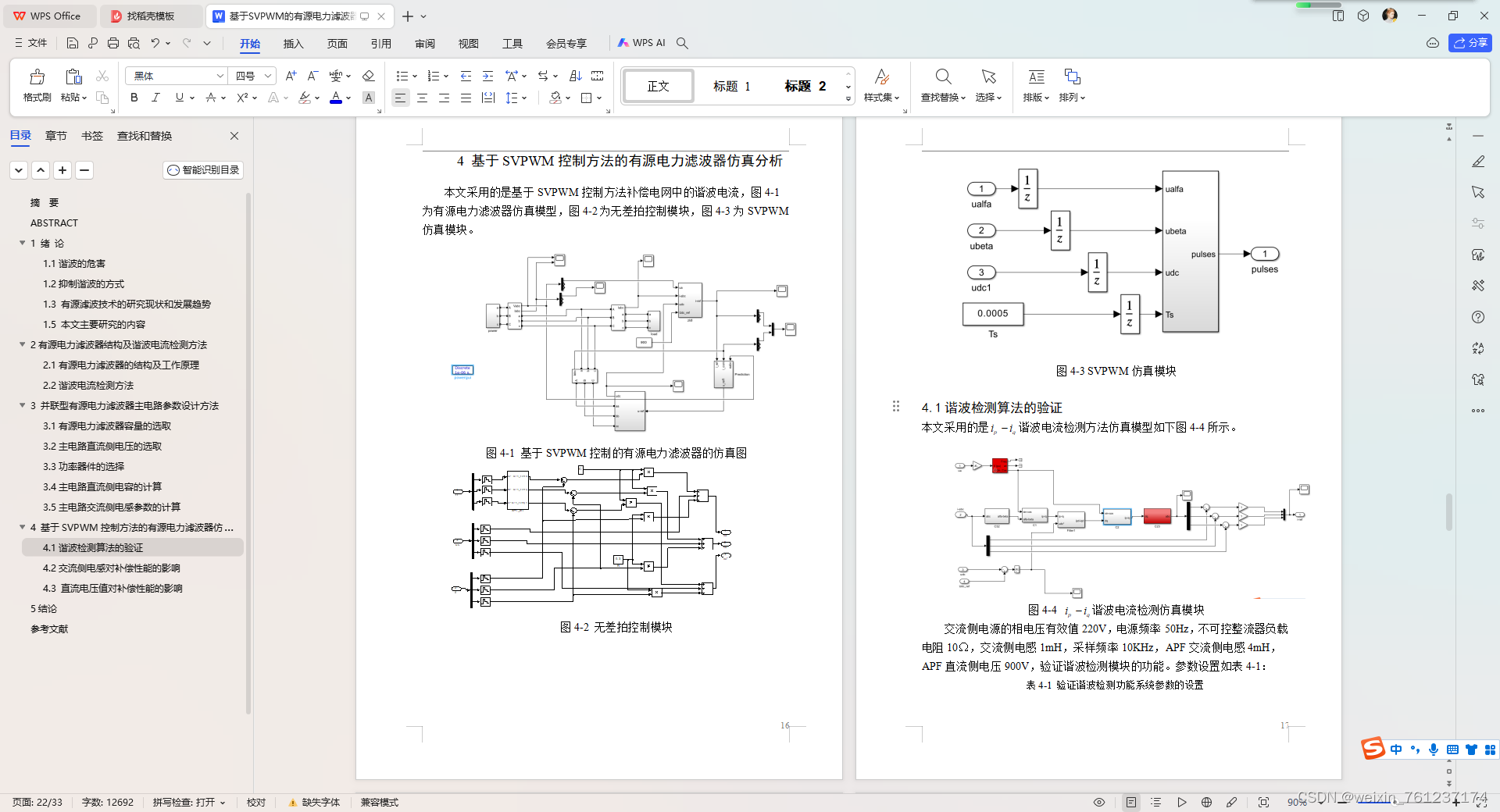Click the Style Set (样式集) icon
This screenshot has height=812, width=1500.
(x=881, y=77)
